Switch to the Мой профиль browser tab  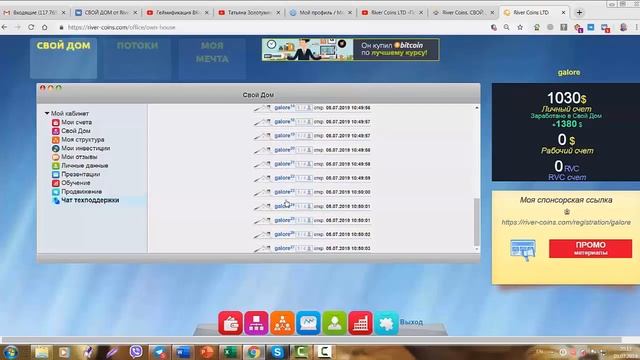tap(320, 13)
